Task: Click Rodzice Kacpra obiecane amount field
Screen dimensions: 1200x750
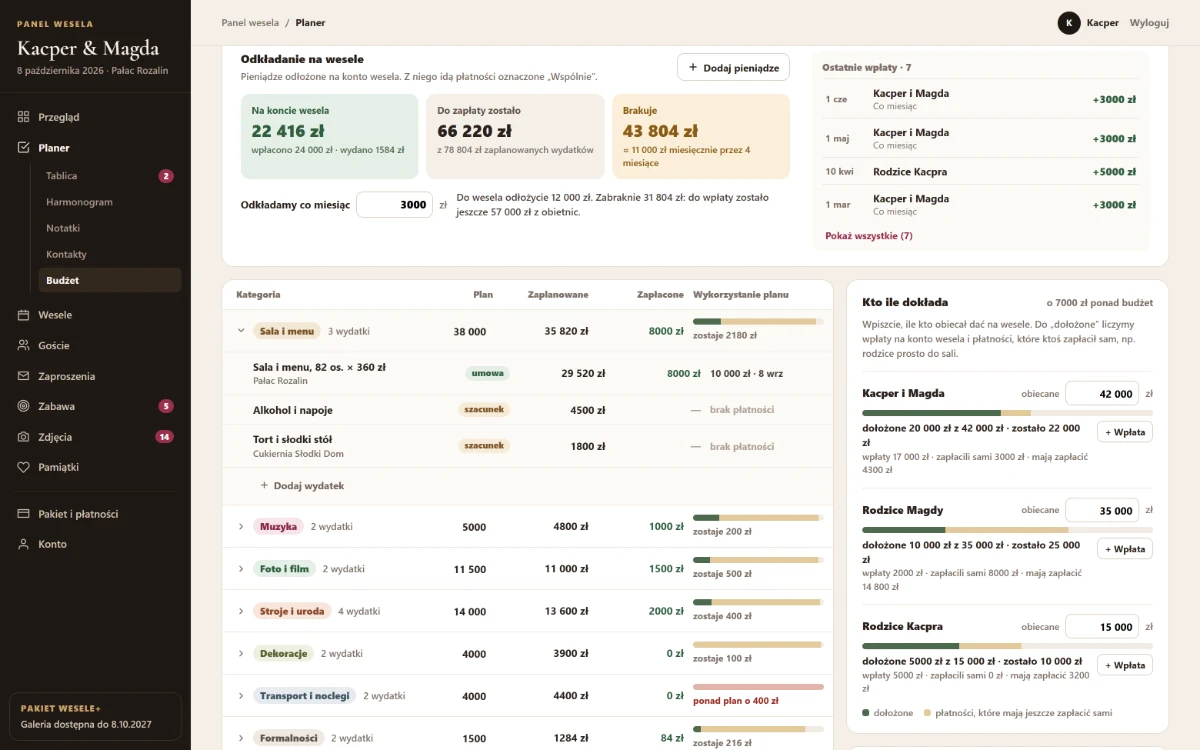Action: (x=1102, y=627)
